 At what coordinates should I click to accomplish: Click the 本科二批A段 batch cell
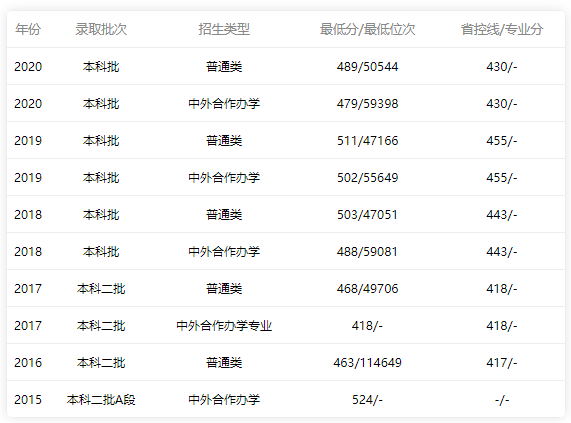[101, 400]
